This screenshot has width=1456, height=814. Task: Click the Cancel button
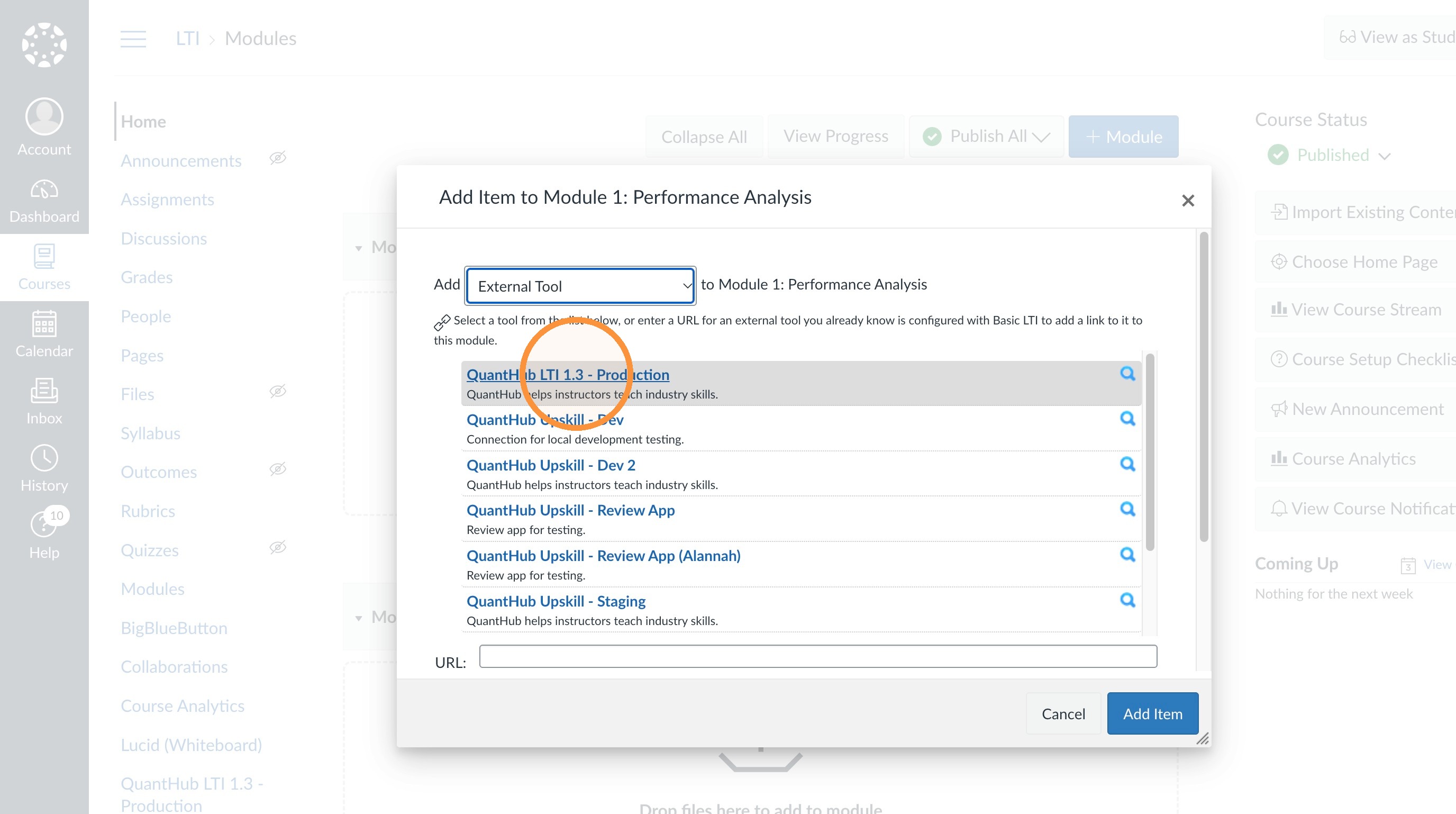coord(1063,713)
